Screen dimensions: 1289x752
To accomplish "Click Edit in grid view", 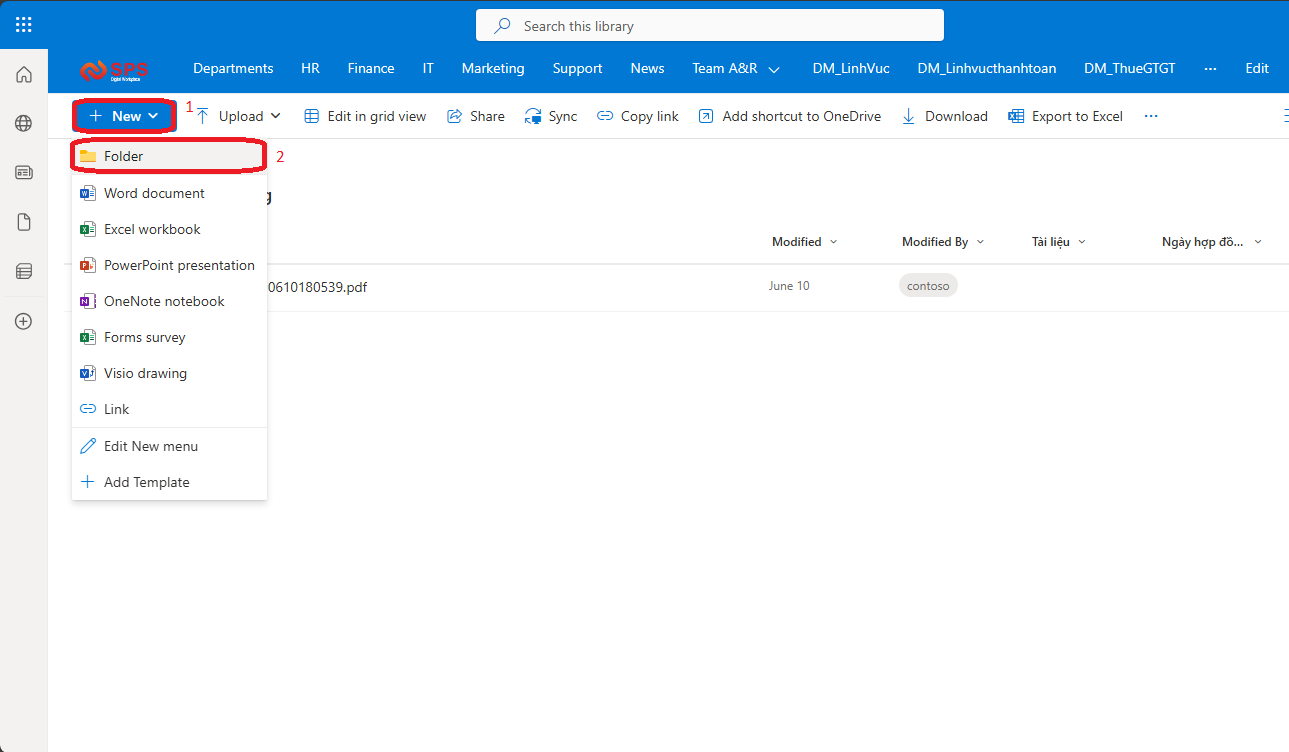I will 365,116.
